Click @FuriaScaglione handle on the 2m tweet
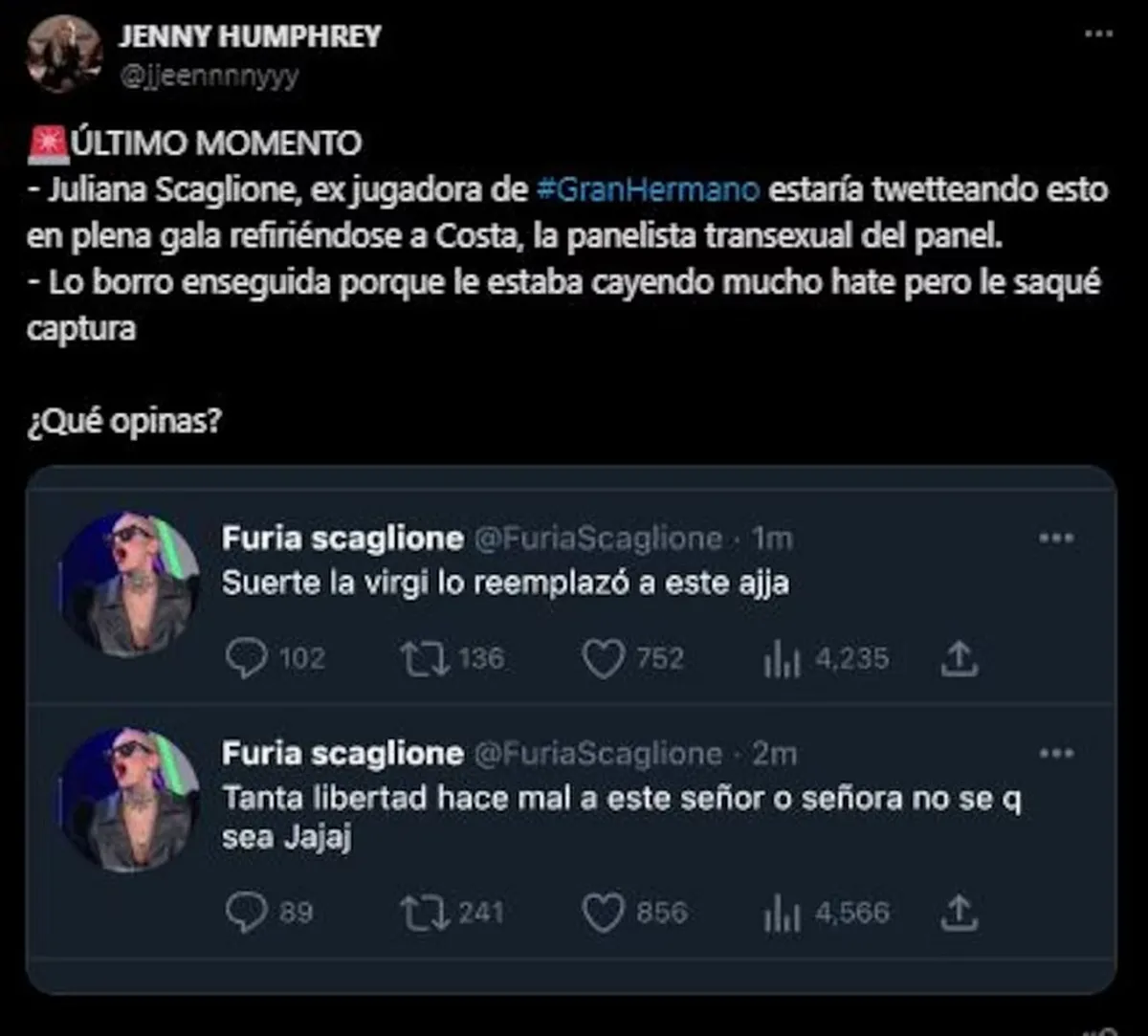The height and width of the screenshot is (1036, 1148). pyautogui.click(x=598, y=754)
